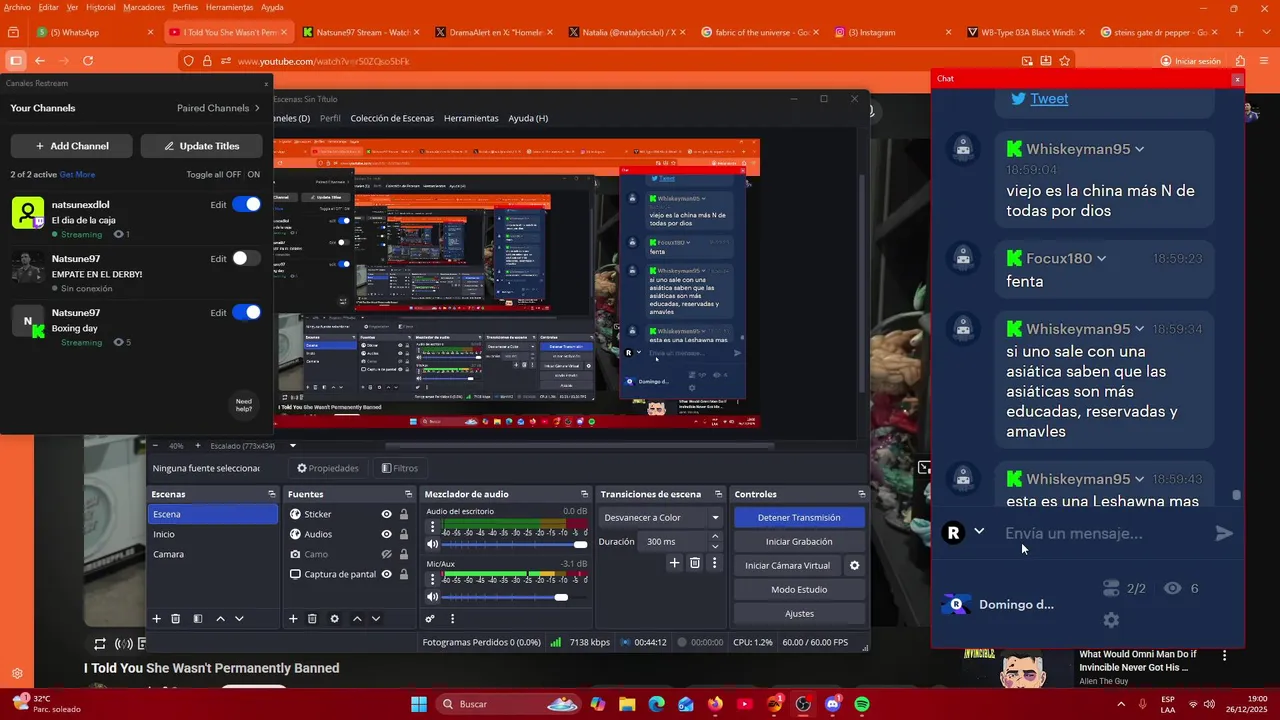
Task: Switch to the WhatsApp tab
Action: coord(93,32)
